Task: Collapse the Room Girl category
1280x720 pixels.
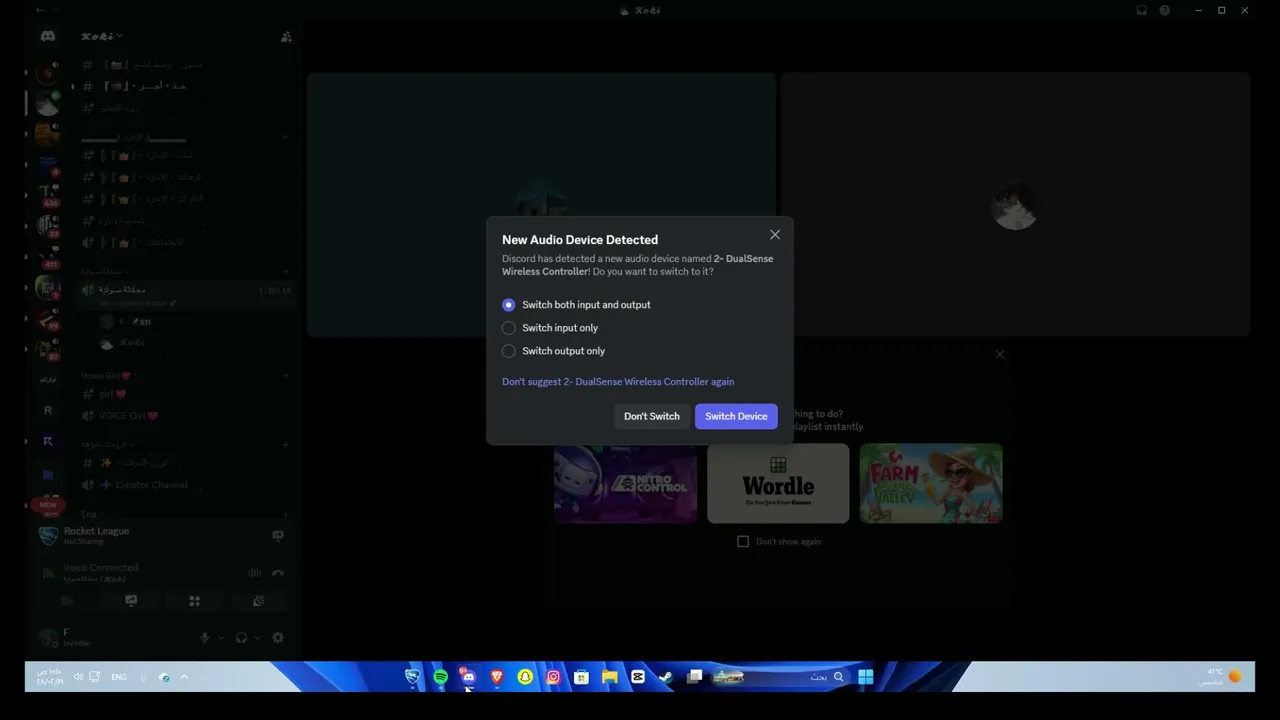Action: (x=105, y=376)
